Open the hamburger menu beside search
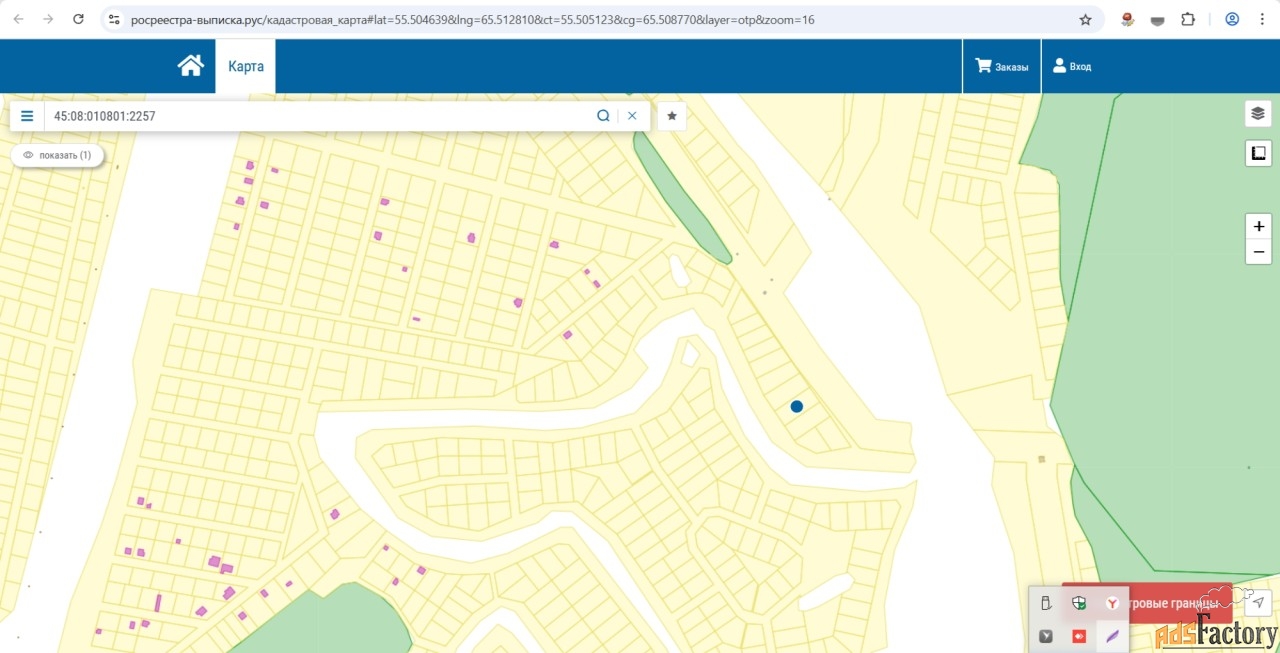1280x653 pixels. tap(27, 116)
